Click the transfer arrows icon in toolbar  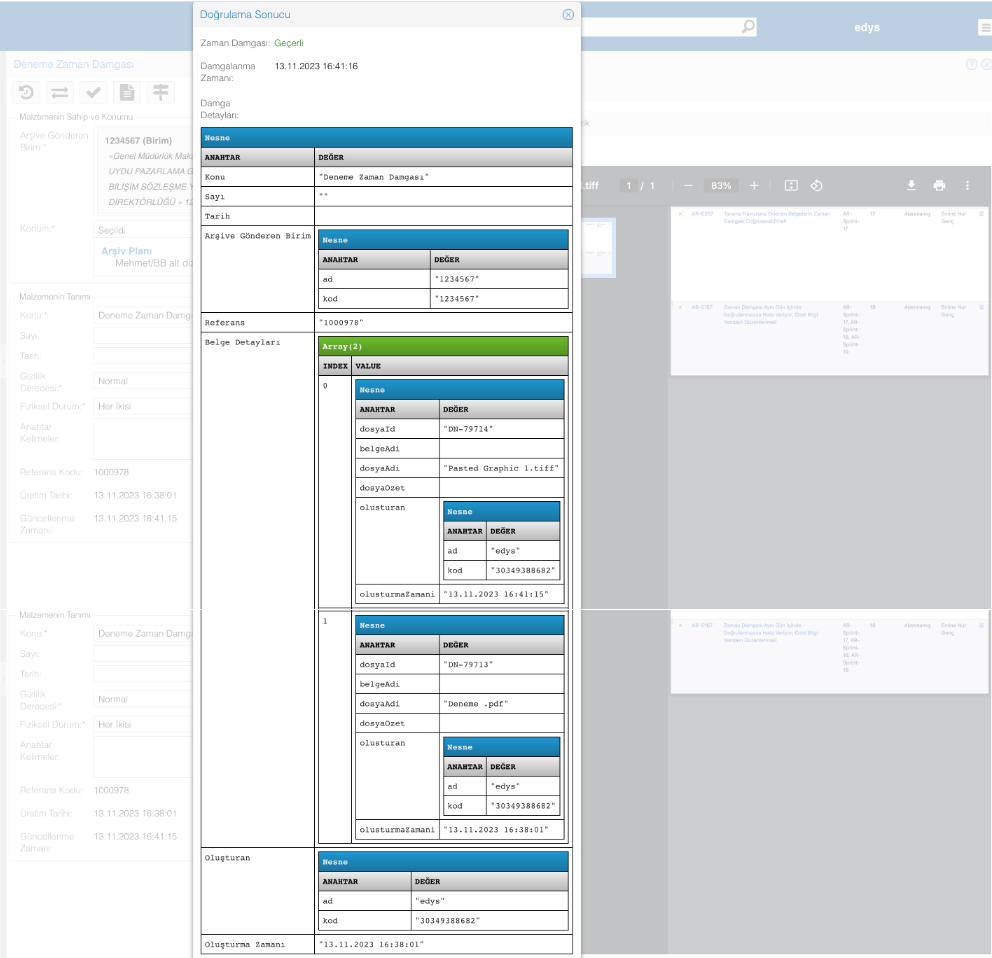click(60, 93)
